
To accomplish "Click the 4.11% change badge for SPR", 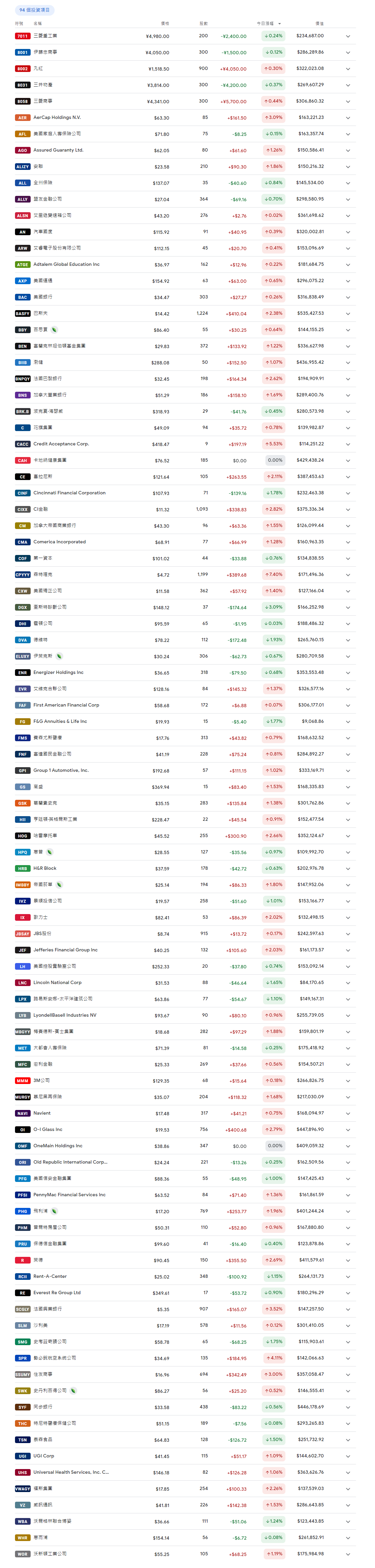I will [x=274, y=1358].
